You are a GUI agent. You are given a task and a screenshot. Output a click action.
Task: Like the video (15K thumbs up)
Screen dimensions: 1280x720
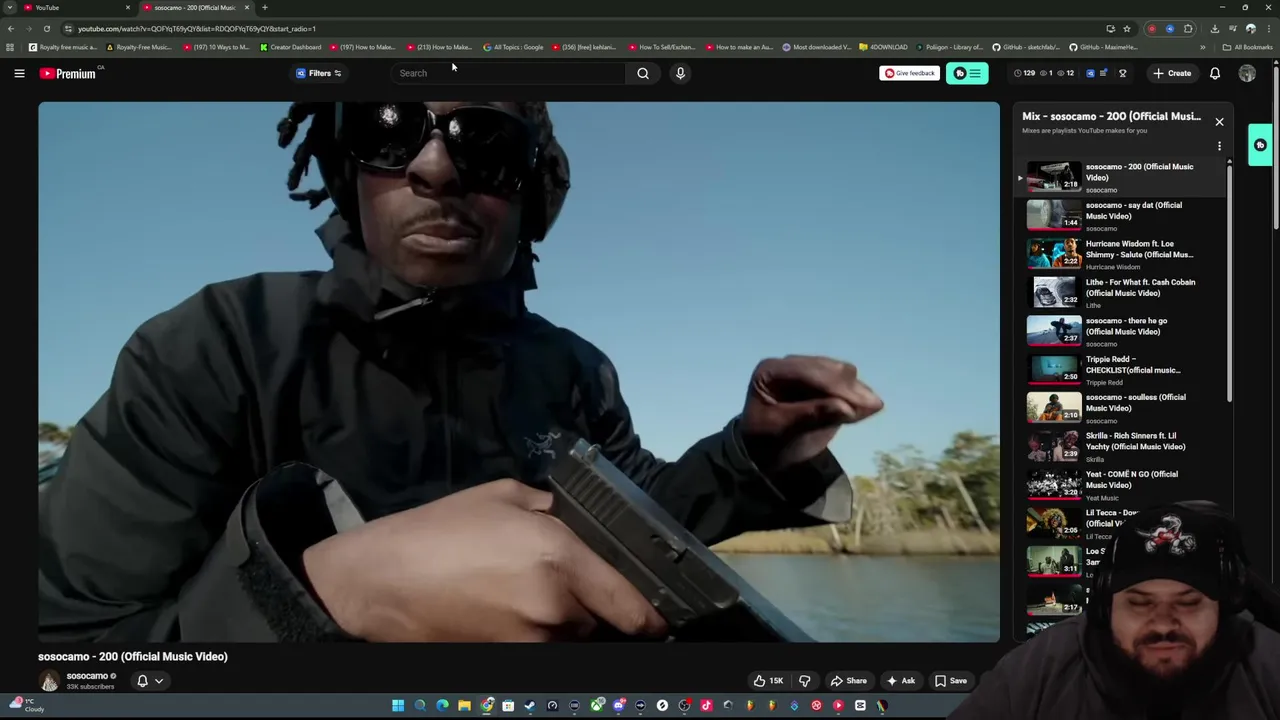tap(768, 681)
